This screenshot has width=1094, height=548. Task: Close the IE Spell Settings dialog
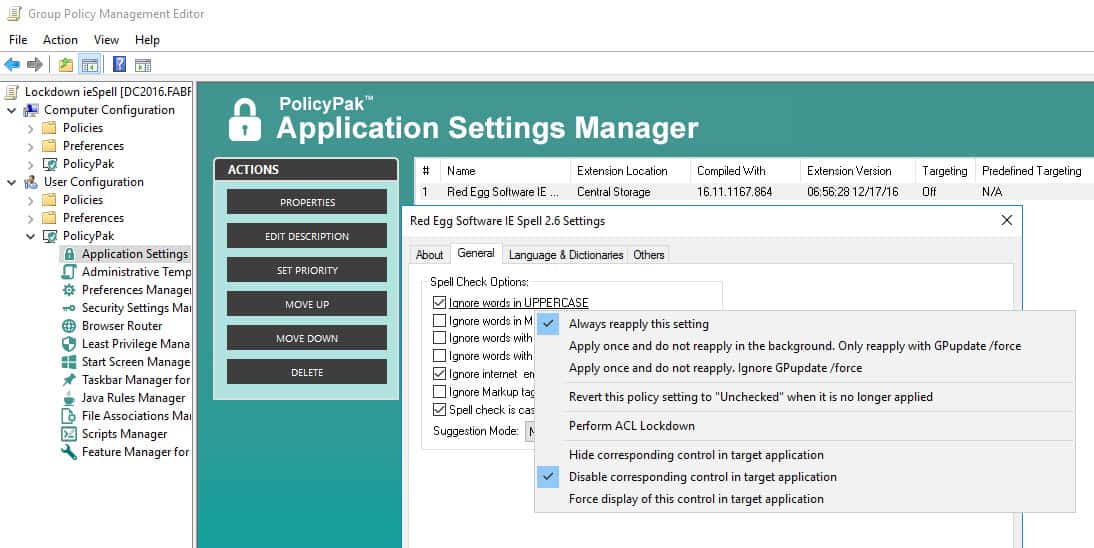1007,221
